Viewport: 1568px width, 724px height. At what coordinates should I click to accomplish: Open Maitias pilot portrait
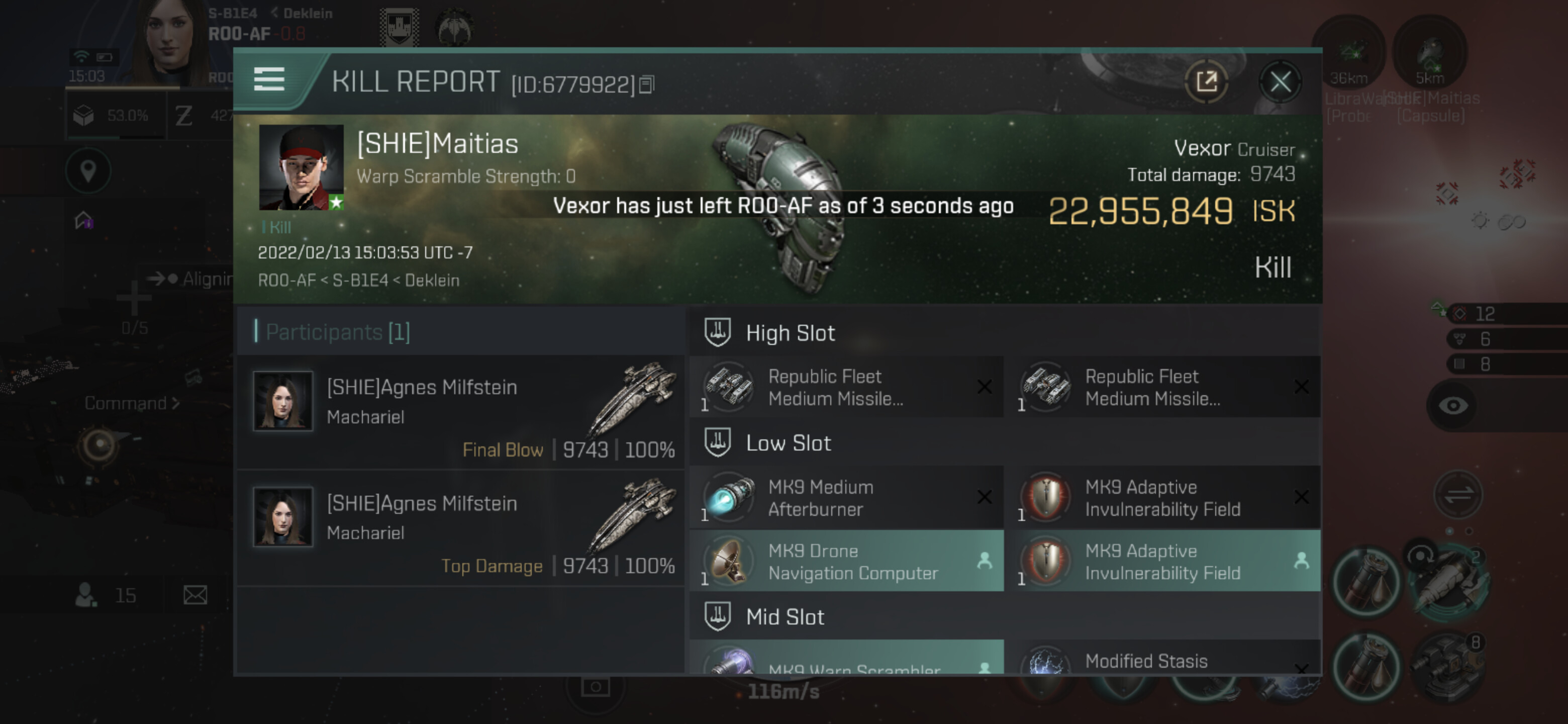[x=302, y=167]
